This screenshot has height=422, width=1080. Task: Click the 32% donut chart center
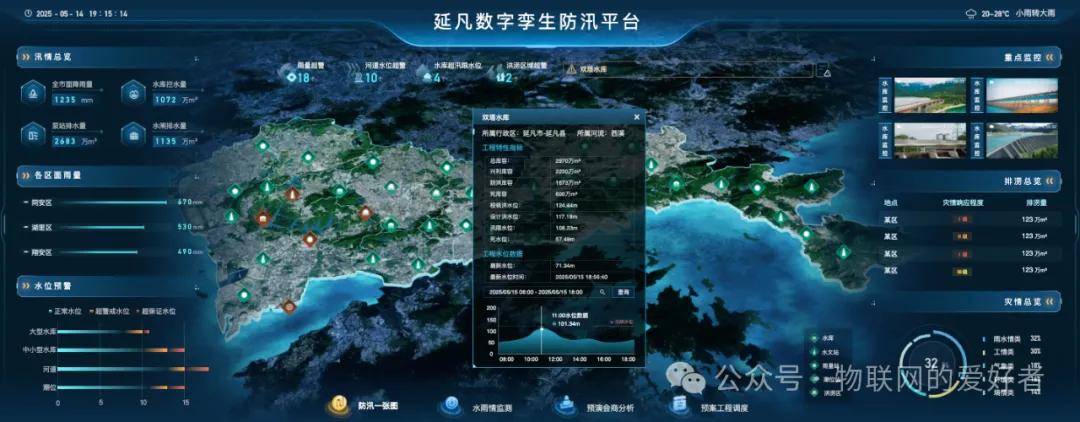point(931,362)
